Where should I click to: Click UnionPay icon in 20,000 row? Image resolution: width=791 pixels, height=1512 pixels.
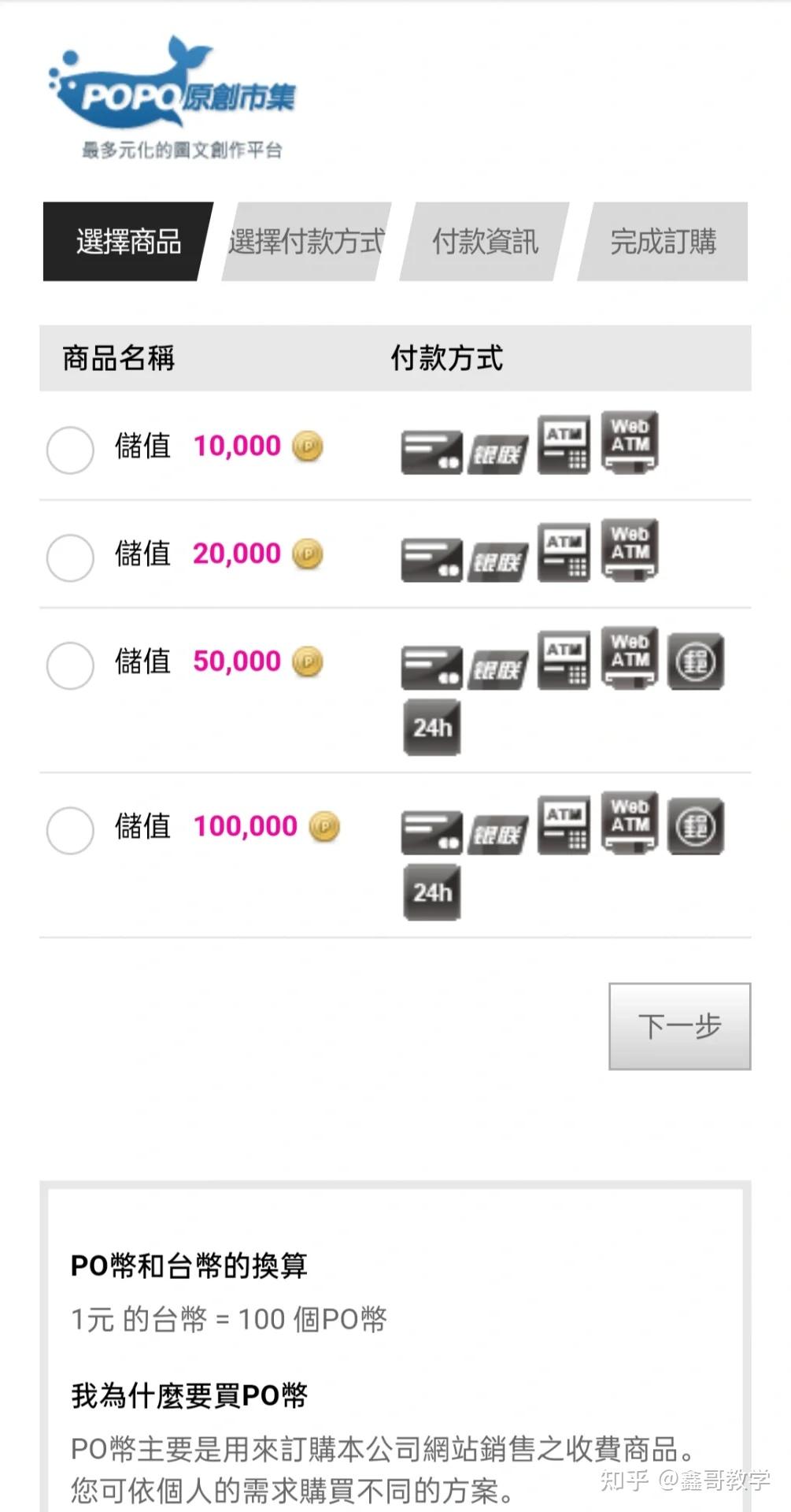click(x=497, y=561)
